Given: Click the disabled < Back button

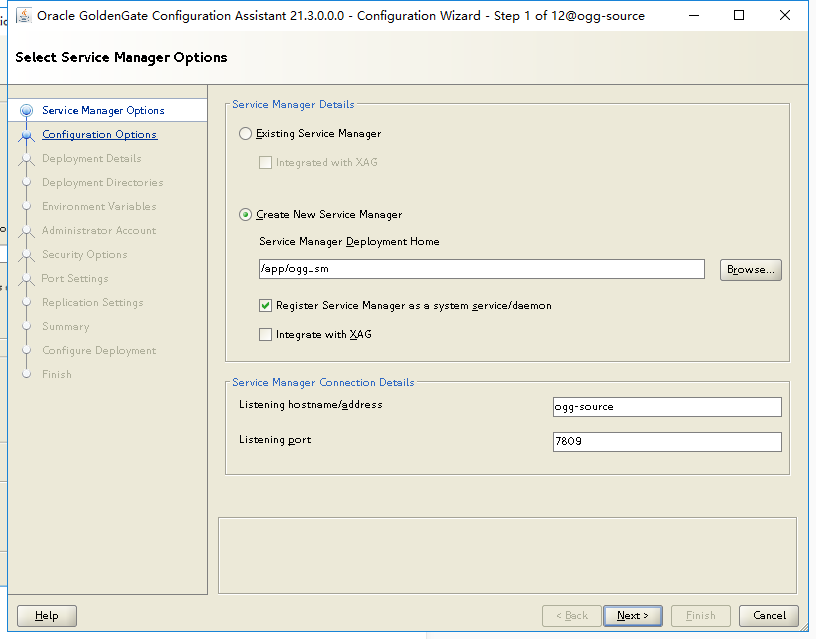Looking at the screenshot, I should [x=571, y=616].
